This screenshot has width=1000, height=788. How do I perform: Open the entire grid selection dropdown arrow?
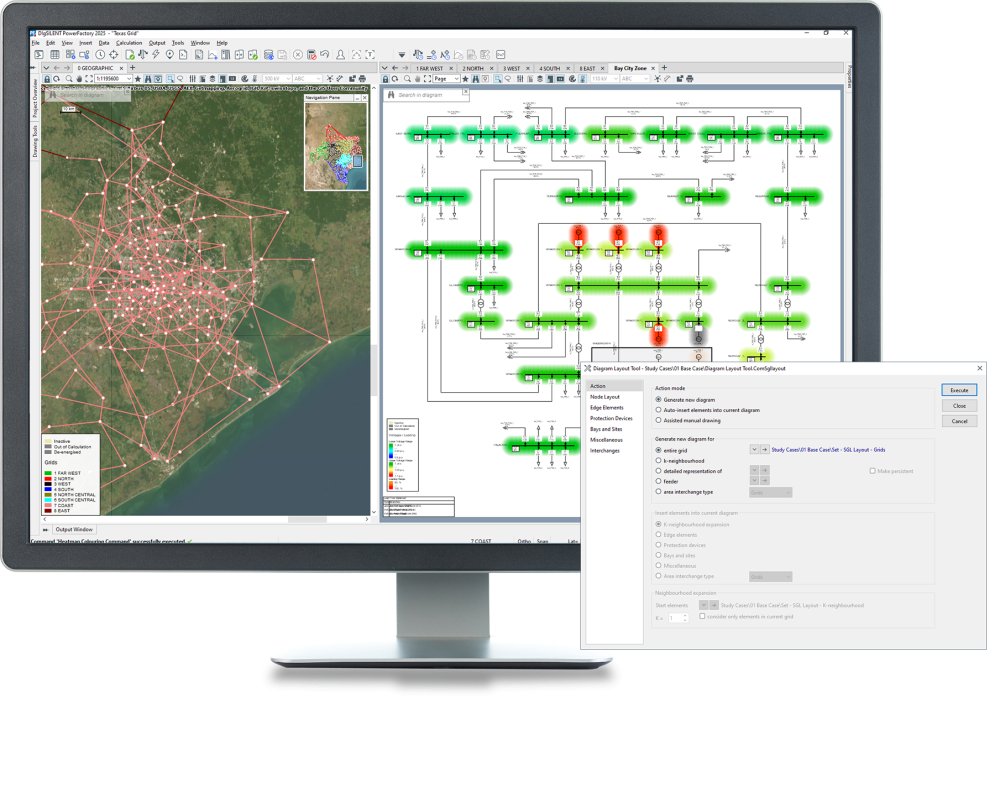[754, 449]
